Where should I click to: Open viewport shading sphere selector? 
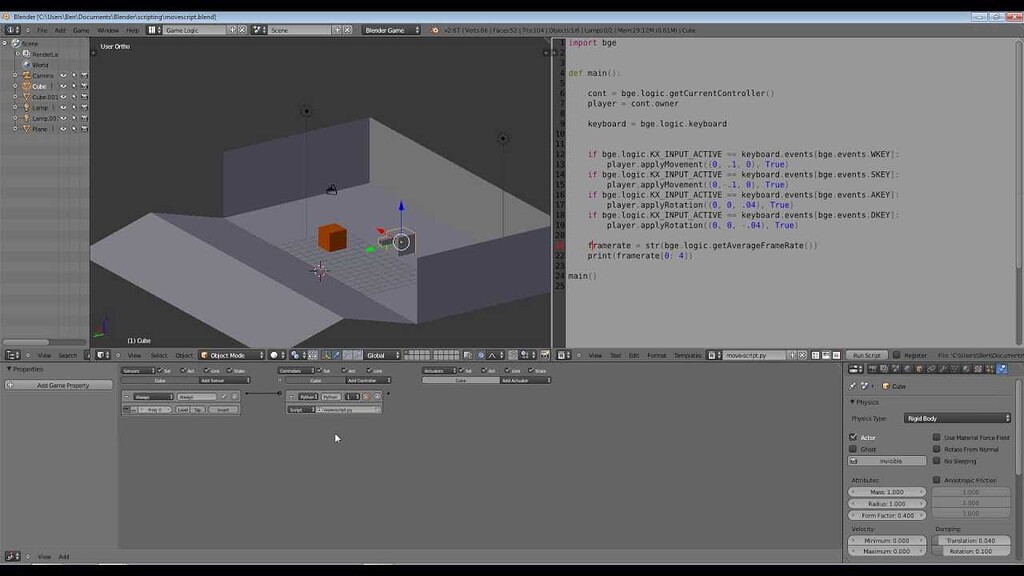(x=278, y=355)
